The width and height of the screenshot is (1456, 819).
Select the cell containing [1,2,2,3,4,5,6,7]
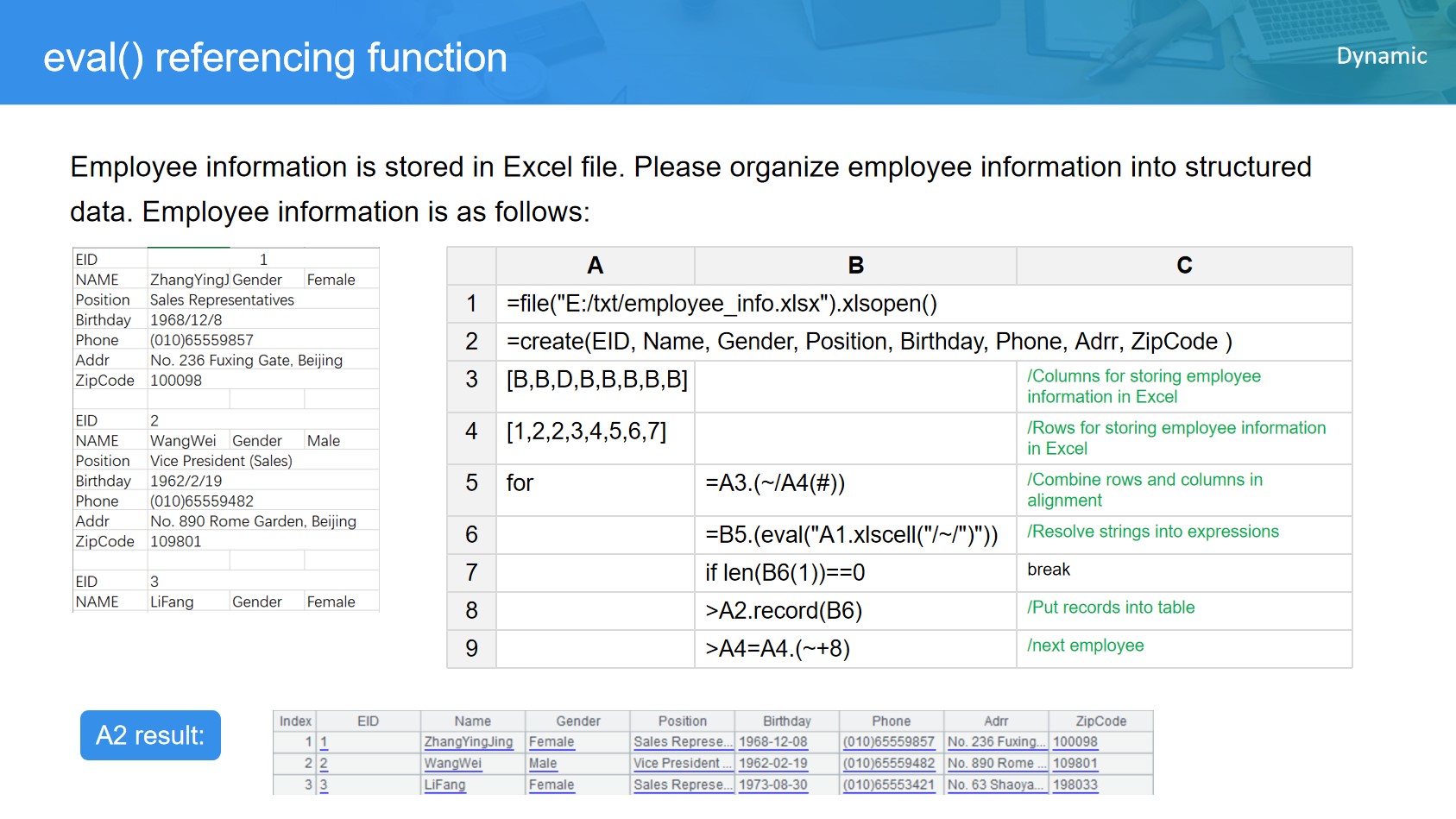tap(586, 432)
